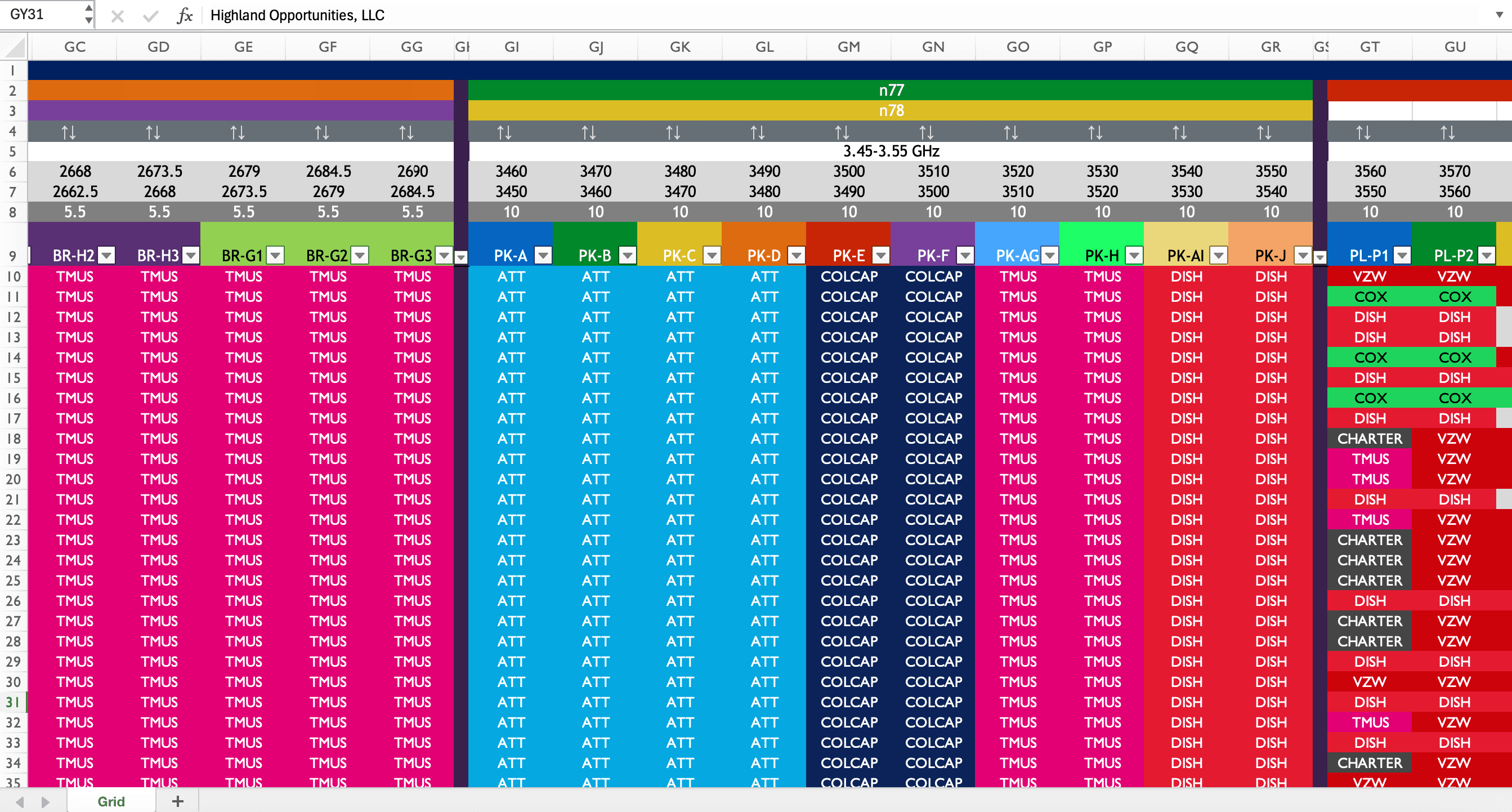Click the green n77 band cell

coord(891,91)
